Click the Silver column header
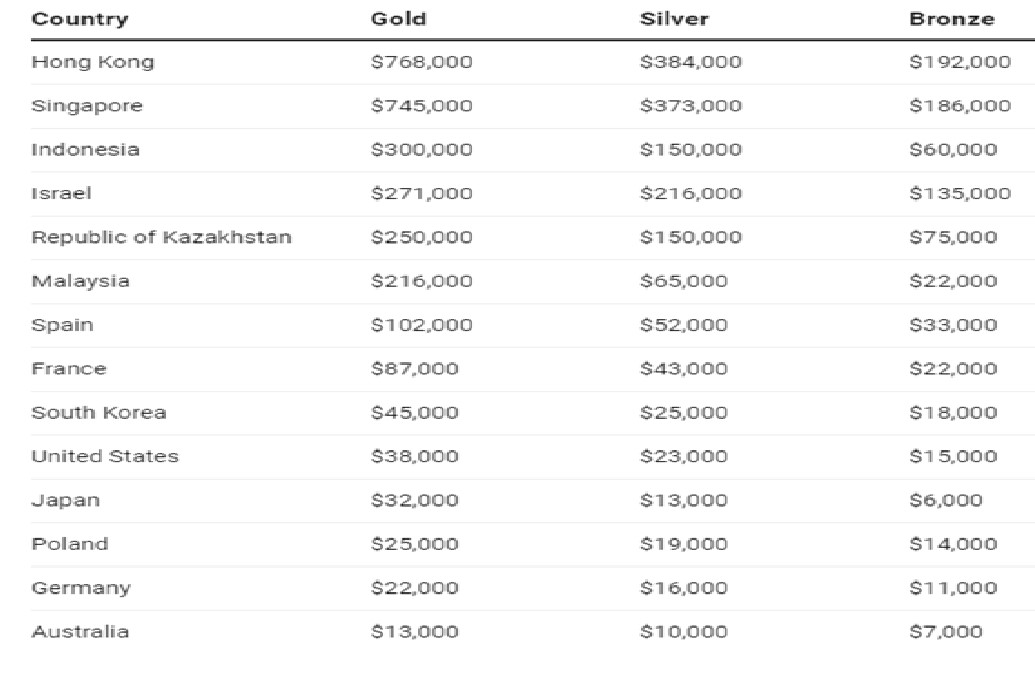The width and height of the screenshot is (1035, 684). click(x=675, y=18)
